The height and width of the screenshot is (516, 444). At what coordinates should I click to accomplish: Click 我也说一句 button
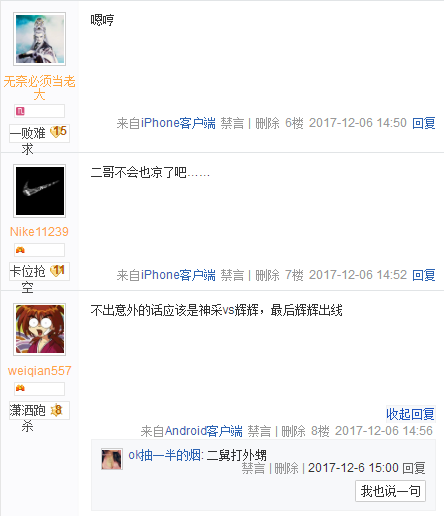pyautogui.click(x=390, y=491)
